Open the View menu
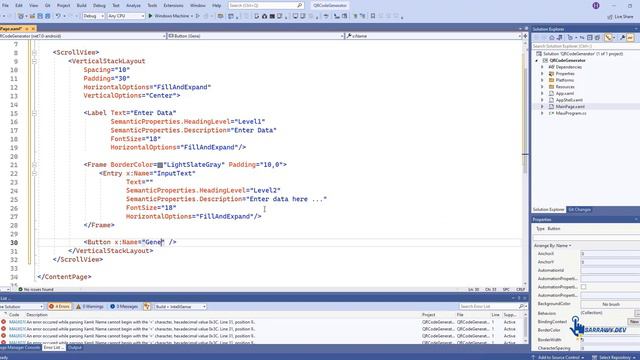640x360 pixels. (33, 6)
